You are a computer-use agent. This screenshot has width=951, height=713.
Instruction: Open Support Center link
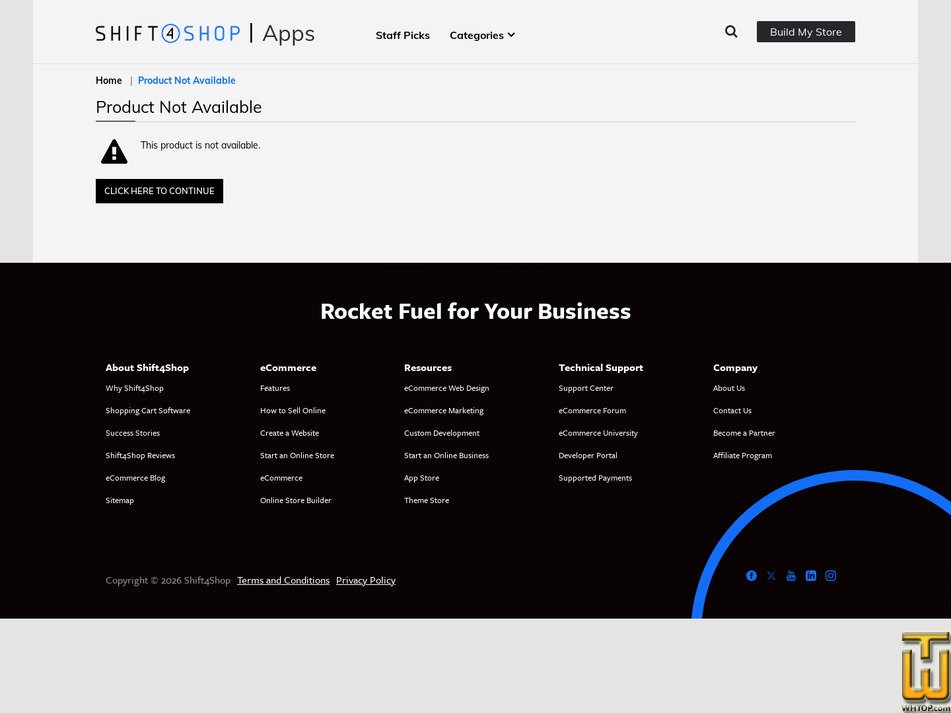pyautogui.click(x=586, y=388)
